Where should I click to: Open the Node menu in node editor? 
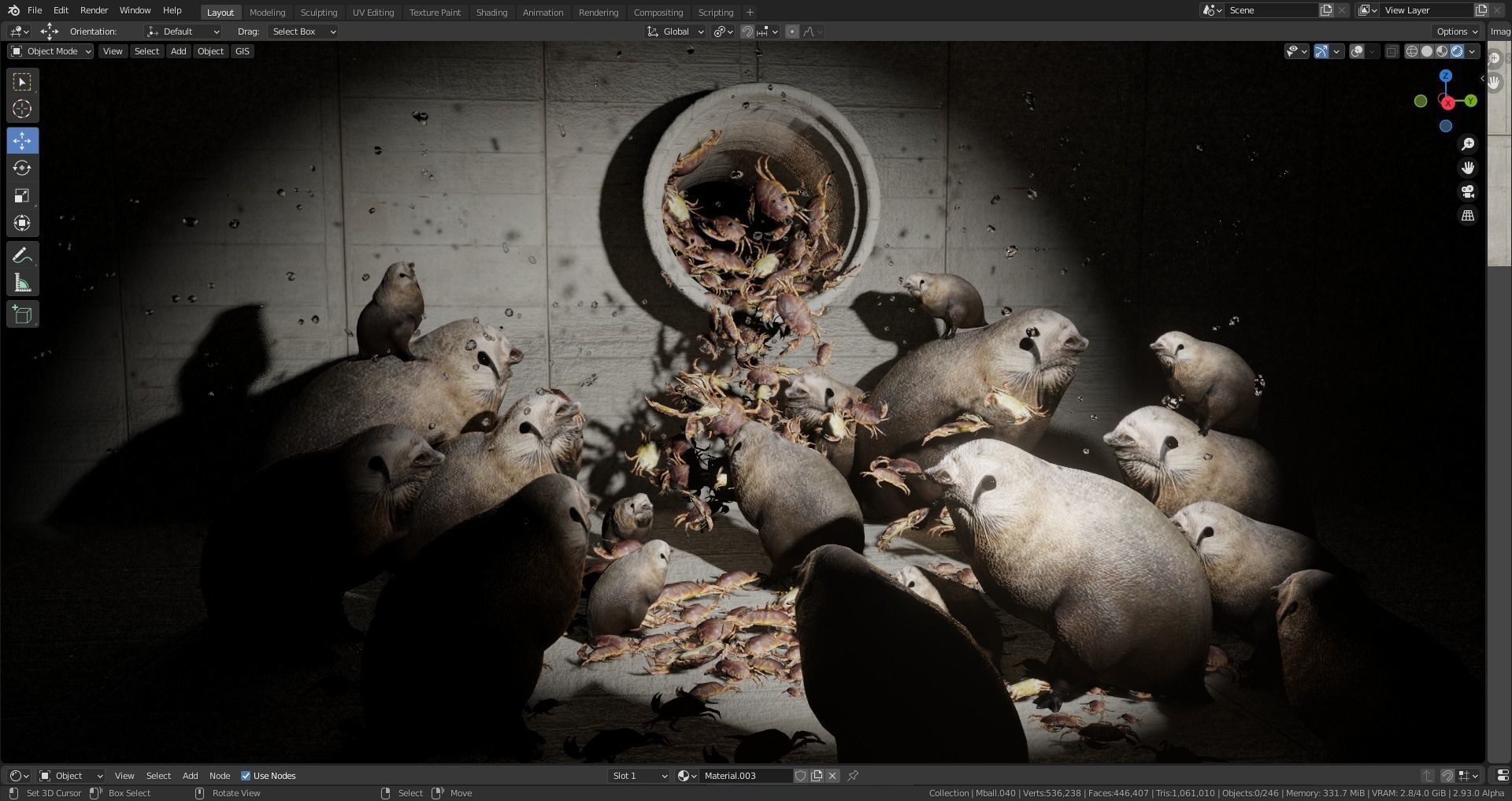pyautogui.click(x=220, y=776)
